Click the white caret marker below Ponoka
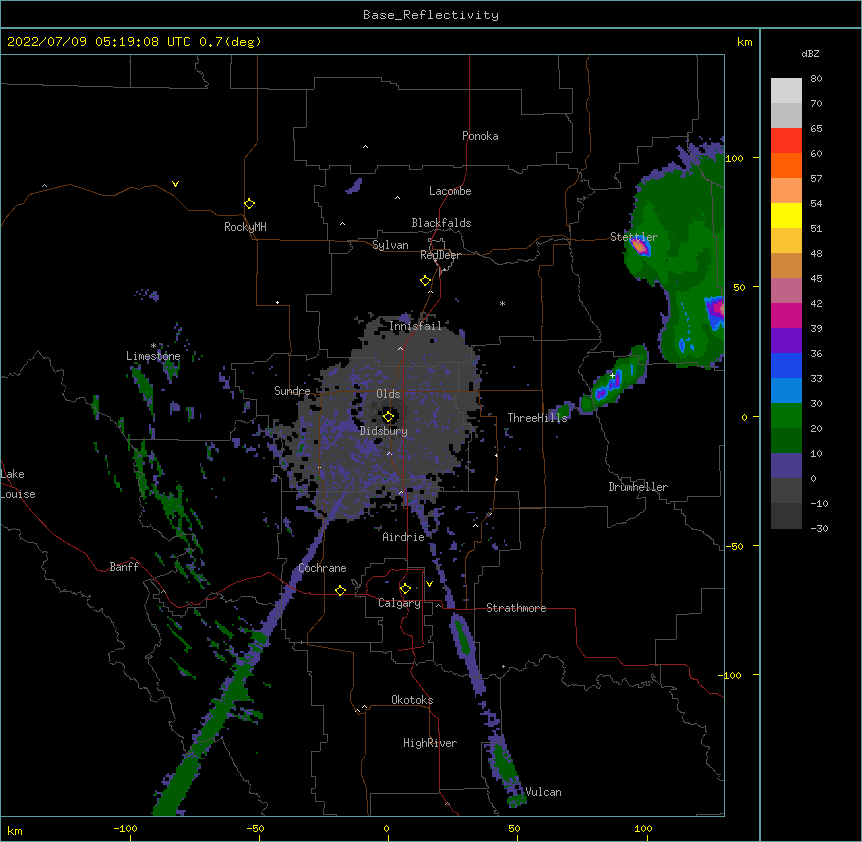This screenshot has width=862, height=842. [366, 147]
